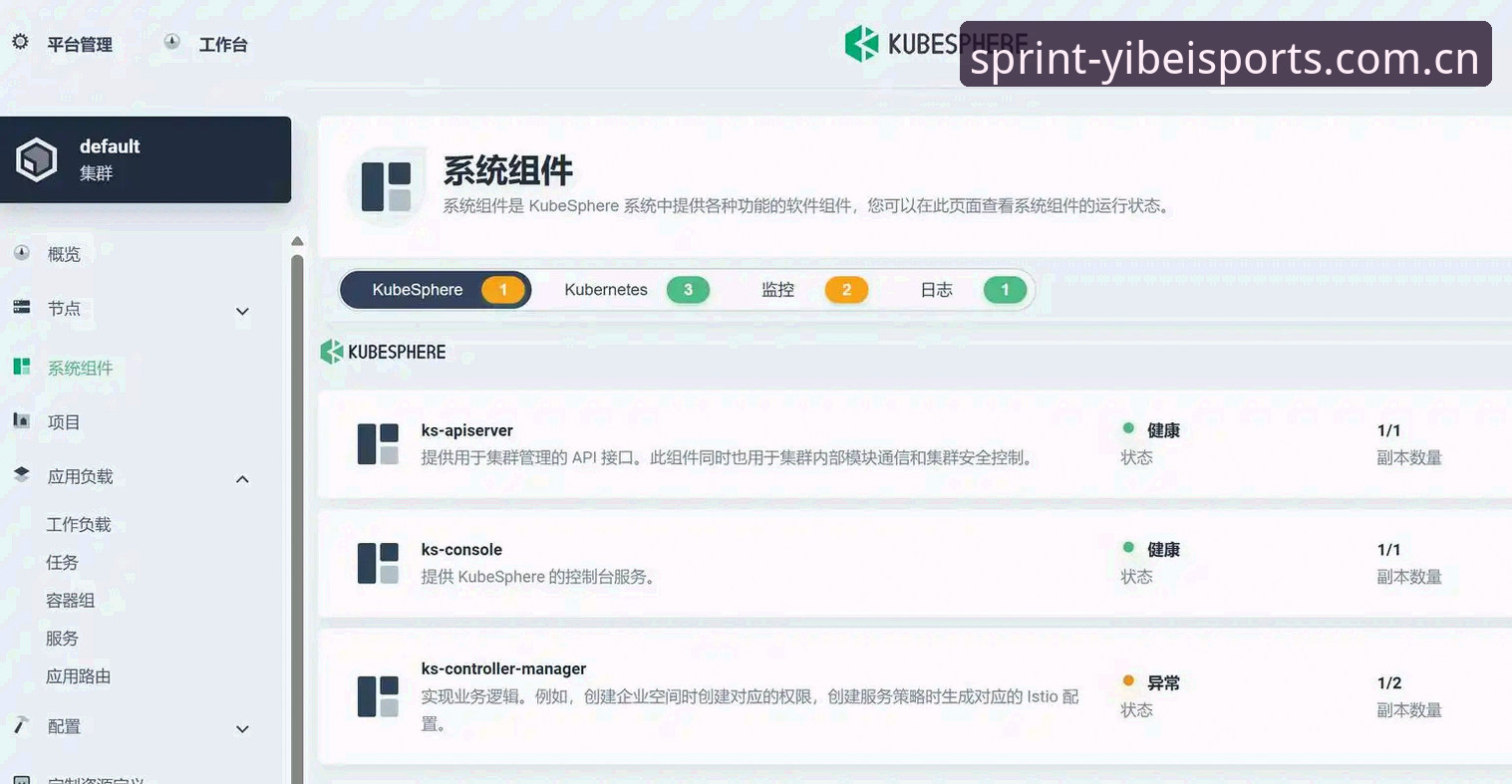Screen dimensions: 1512x784
Task: Click the 项目 projects icon in sidebar
Action: (x=22, y=420)
